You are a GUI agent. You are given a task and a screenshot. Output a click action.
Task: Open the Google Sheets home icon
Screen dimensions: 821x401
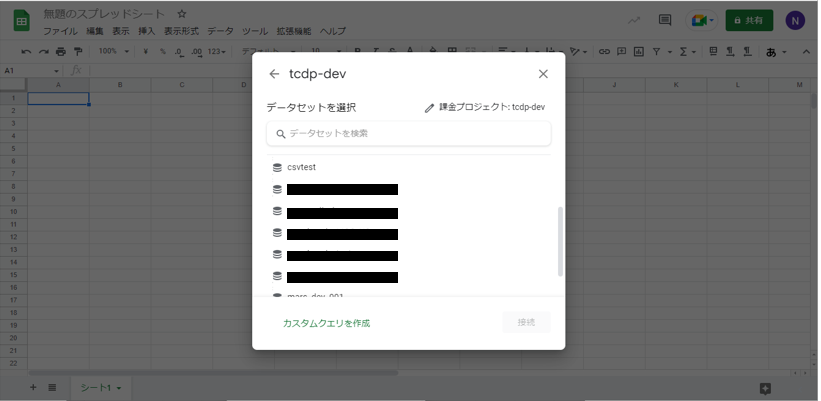(21, 21)
